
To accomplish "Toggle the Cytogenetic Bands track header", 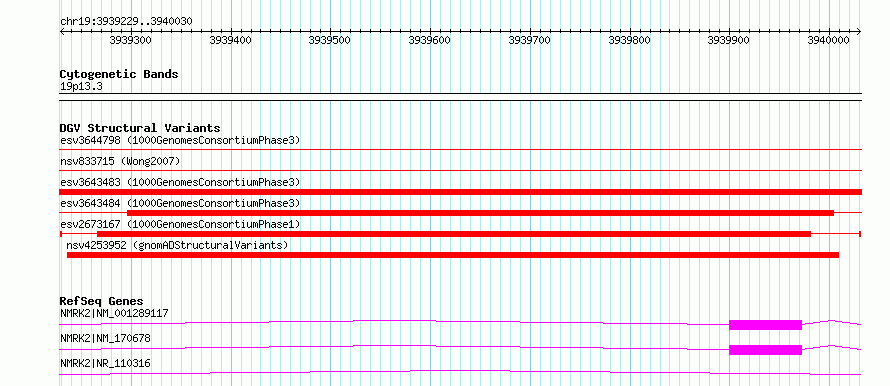I will pyautogui.click(x=119, y=74).
